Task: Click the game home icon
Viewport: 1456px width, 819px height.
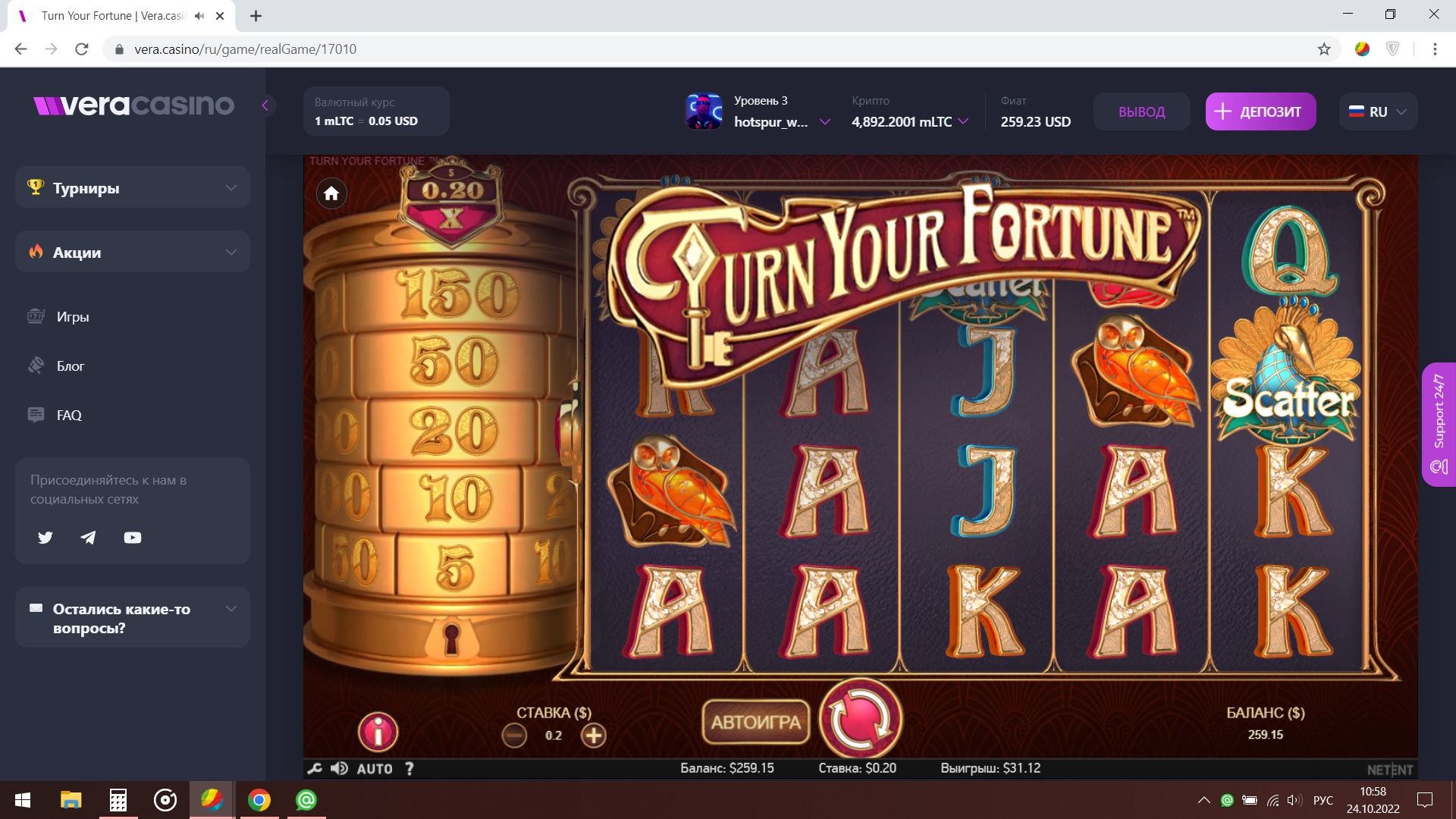Action: (331, 193)
